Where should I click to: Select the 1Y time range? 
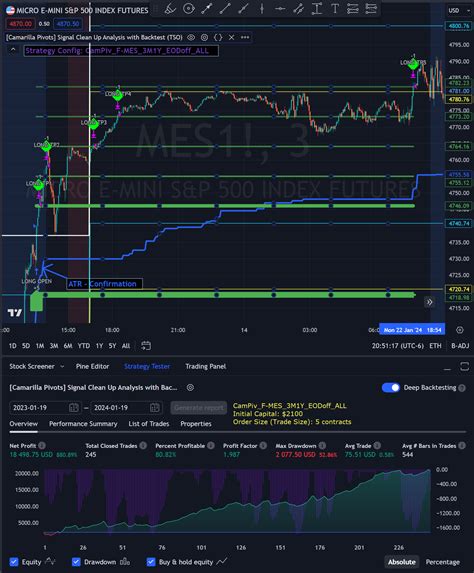tap(99, 346)
